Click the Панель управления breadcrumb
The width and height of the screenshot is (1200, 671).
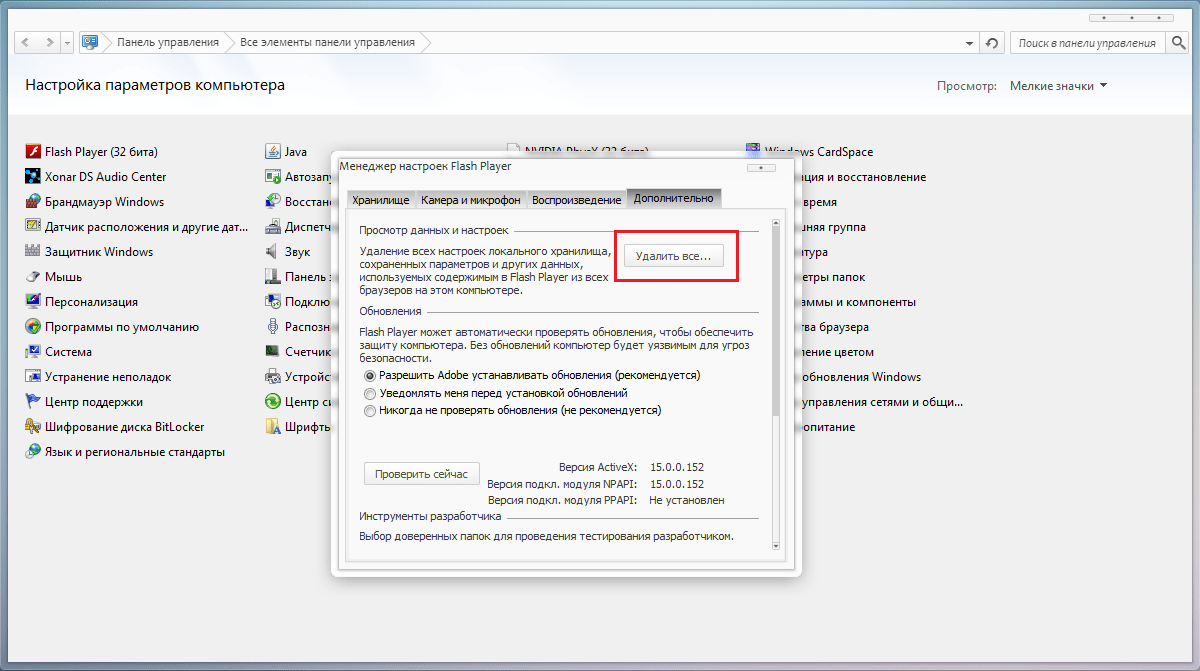click(x=167, y=43)
